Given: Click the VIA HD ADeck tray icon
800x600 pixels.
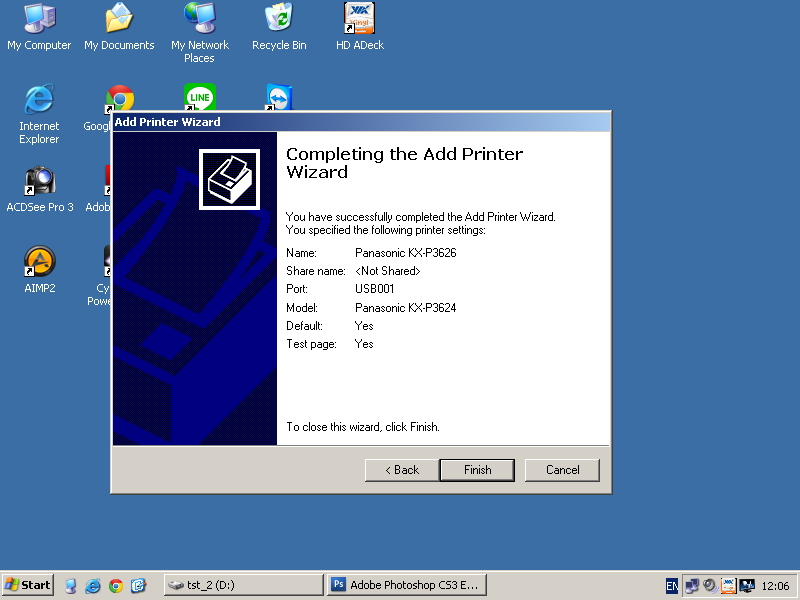Looking at the screenshot, I should [x=728, y=586].
